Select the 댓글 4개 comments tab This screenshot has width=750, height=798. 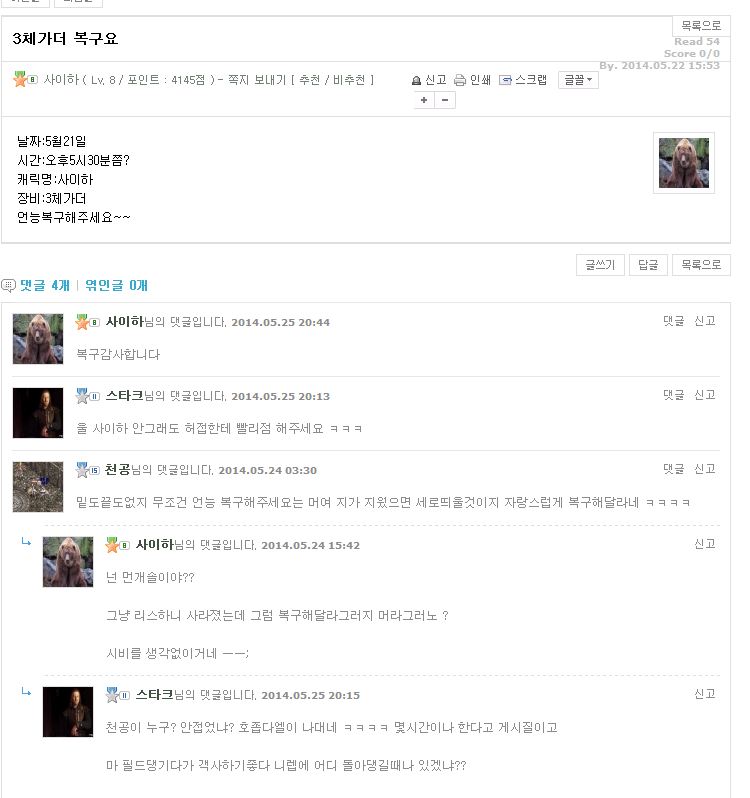point(45,286)
